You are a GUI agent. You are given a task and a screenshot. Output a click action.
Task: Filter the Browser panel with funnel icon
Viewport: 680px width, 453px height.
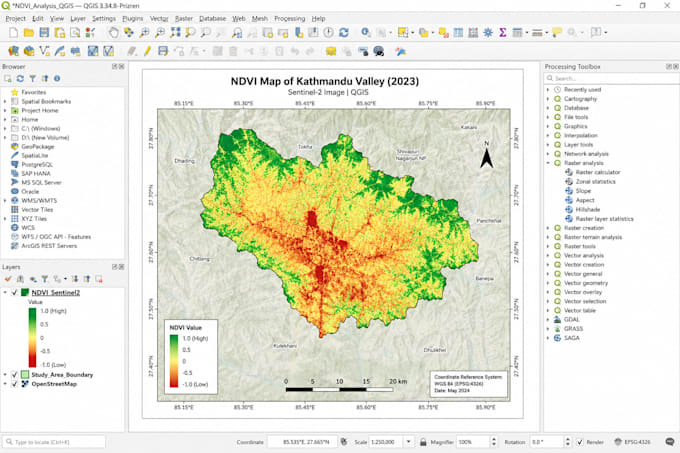click(33, 78)
